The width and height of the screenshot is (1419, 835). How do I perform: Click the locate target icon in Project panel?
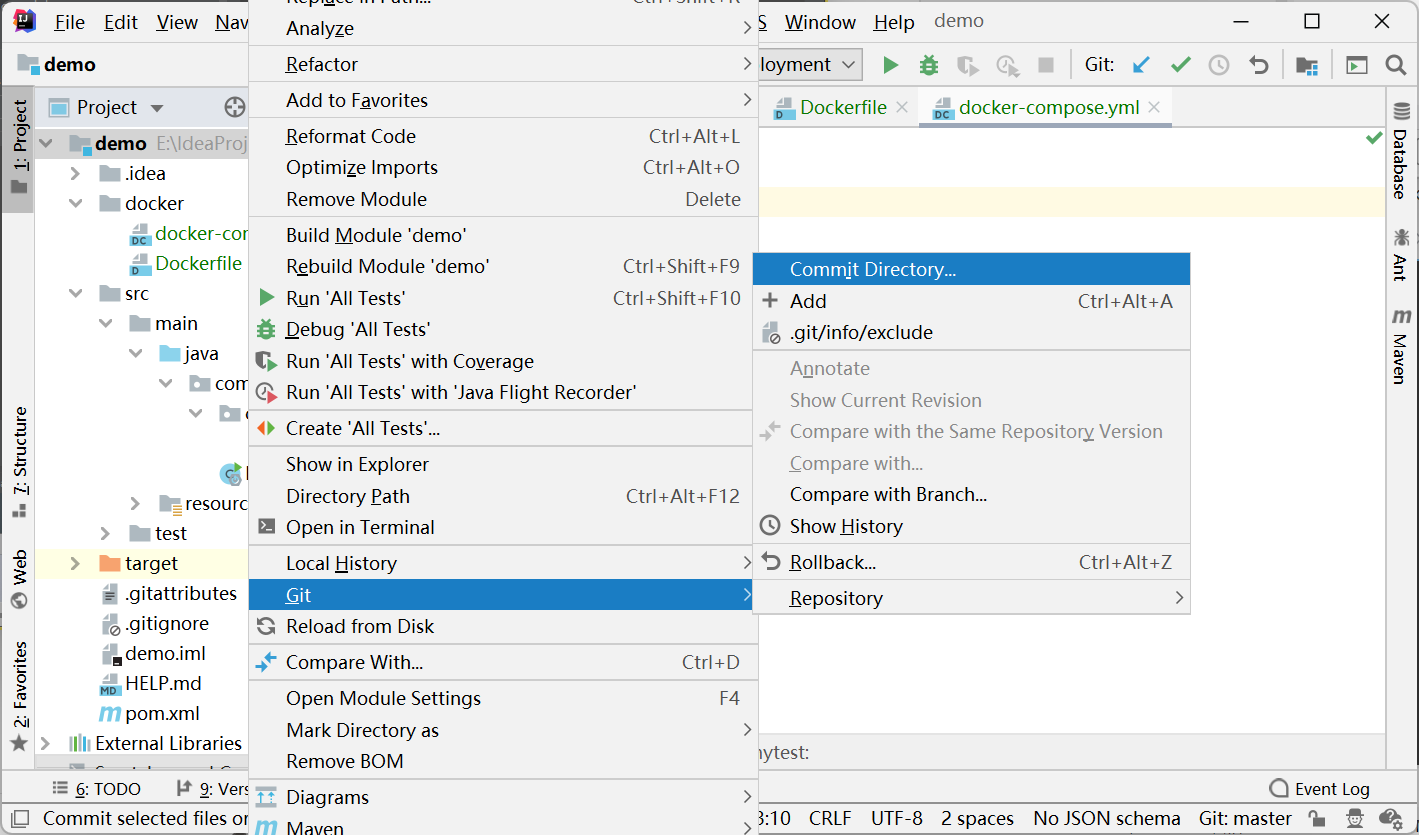click(234, 107)
